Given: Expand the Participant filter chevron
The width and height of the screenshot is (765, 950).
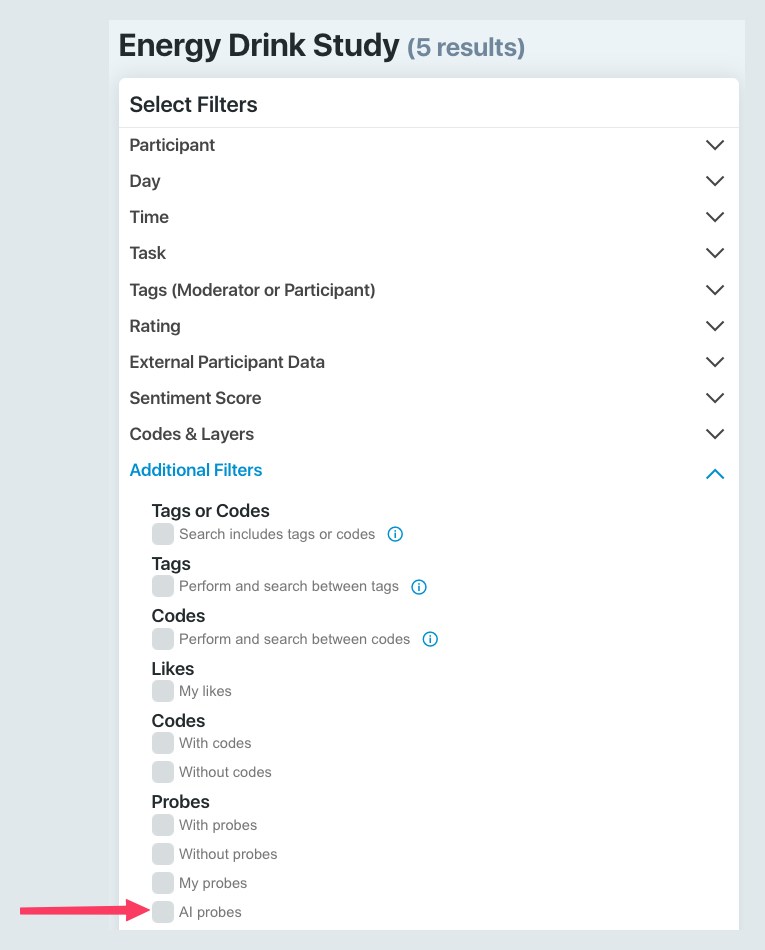Looking at the screenshot, I should [x=715, y=145].
